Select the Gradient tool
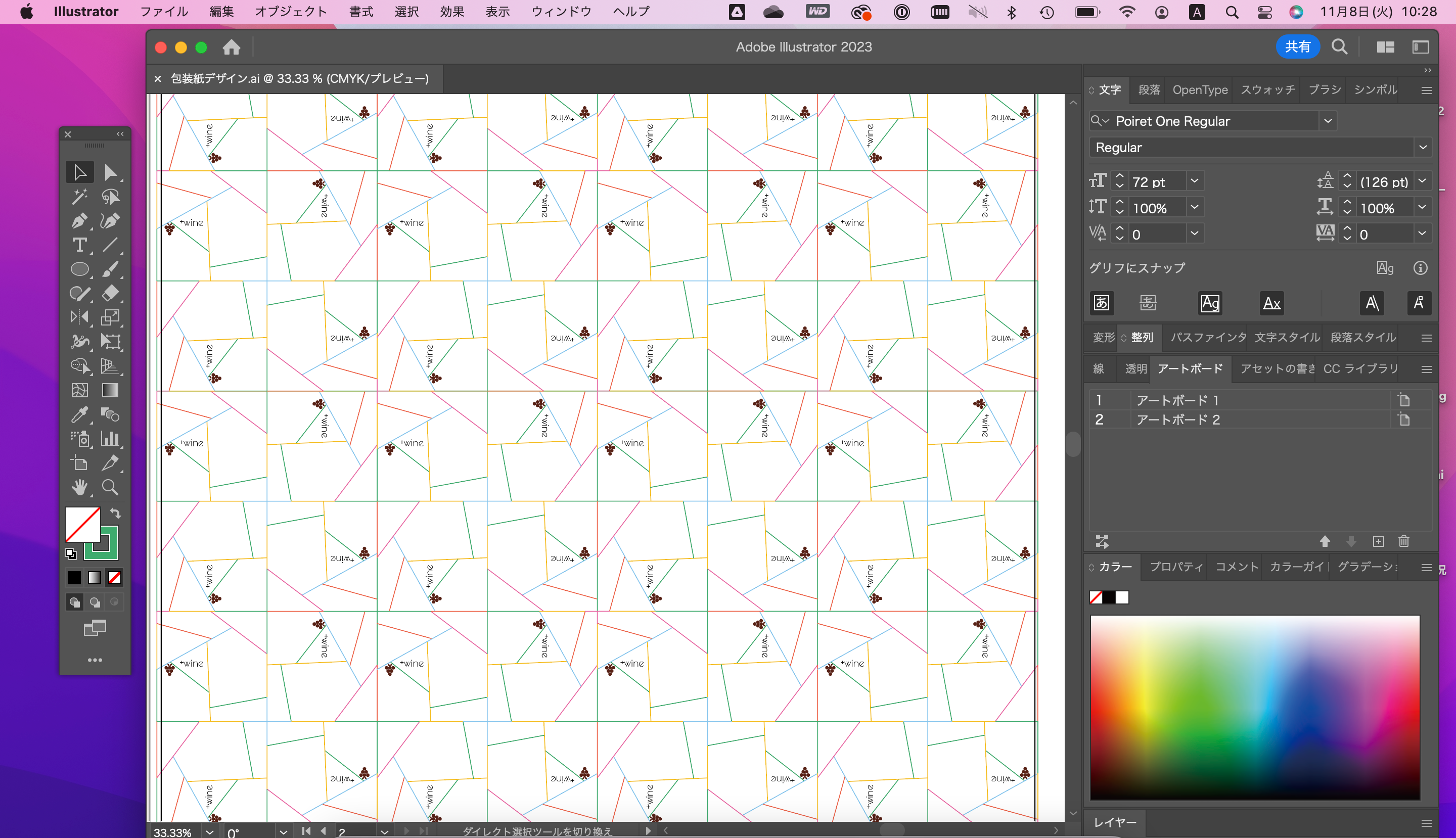1456x838 pixels. click(x=110, y=390)
